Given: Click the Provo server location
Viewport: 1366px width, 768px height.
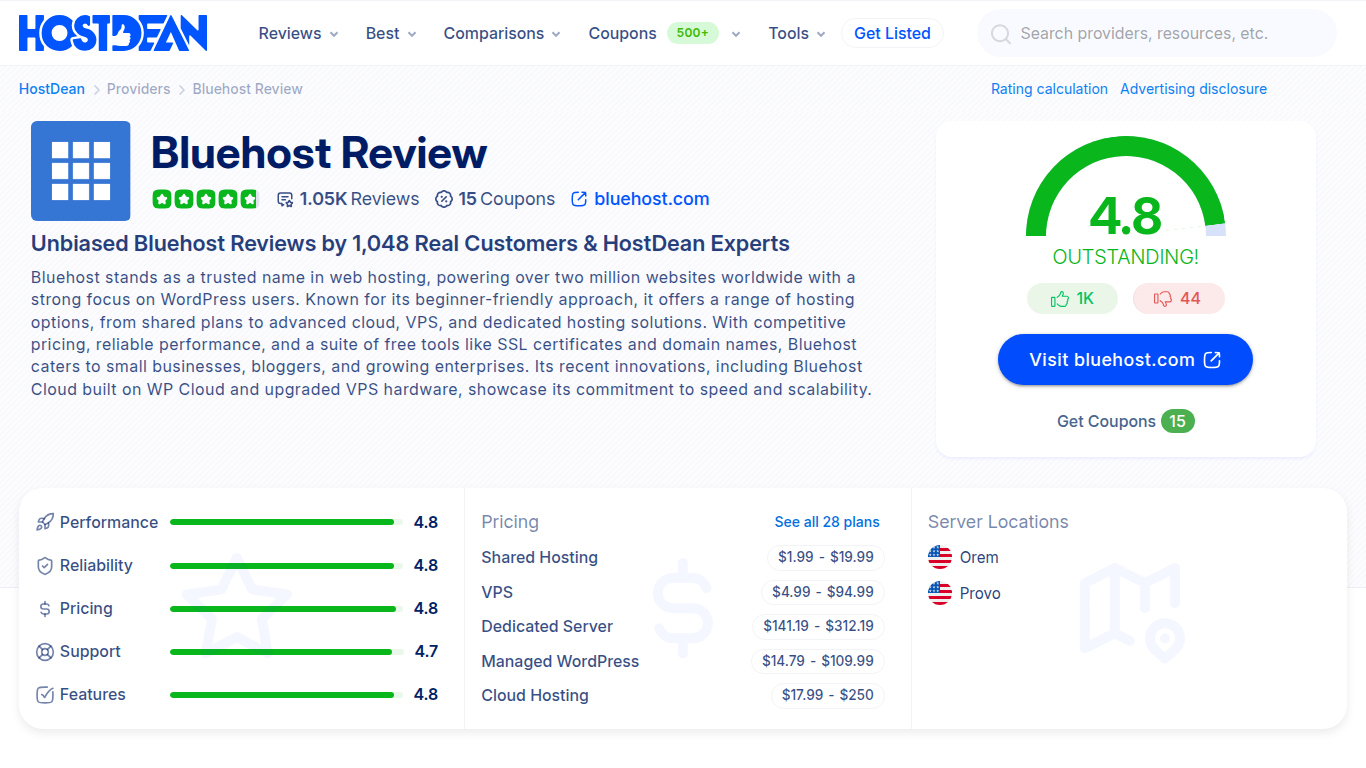Looking at the screenshot, I should [x=980, y=593].
